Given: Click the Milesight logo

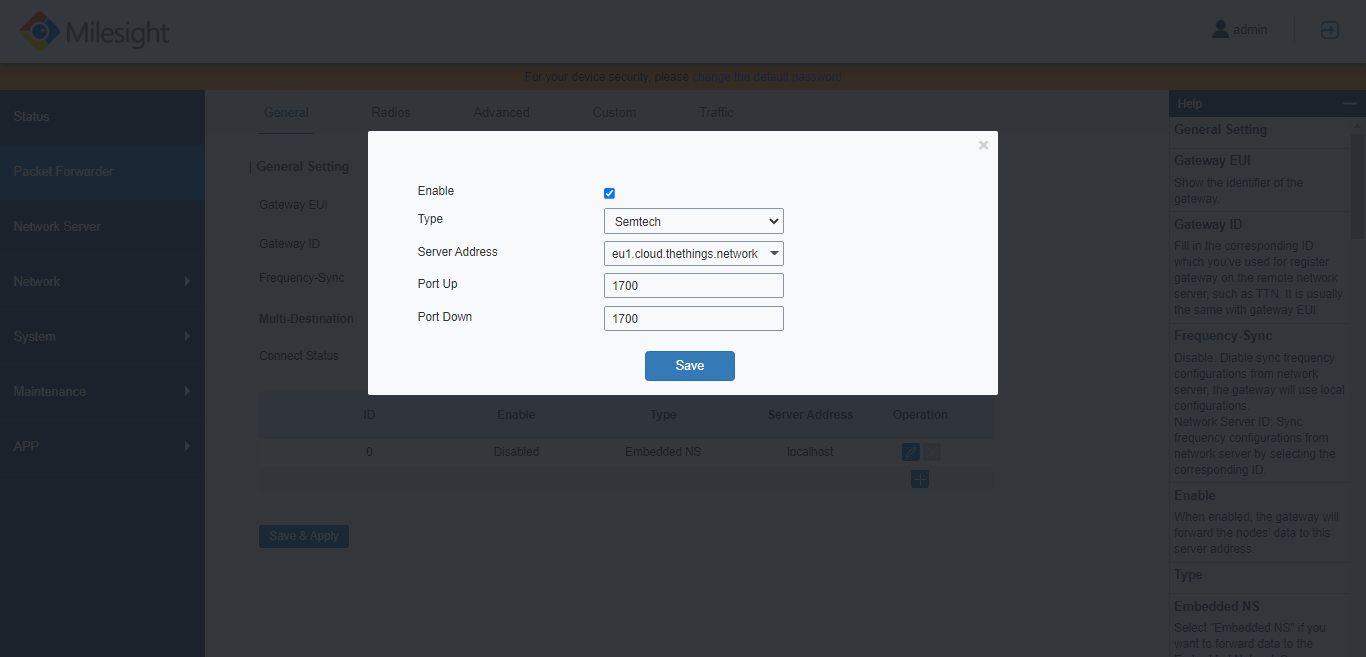Looking at the screenshot, I should [93, 30].
